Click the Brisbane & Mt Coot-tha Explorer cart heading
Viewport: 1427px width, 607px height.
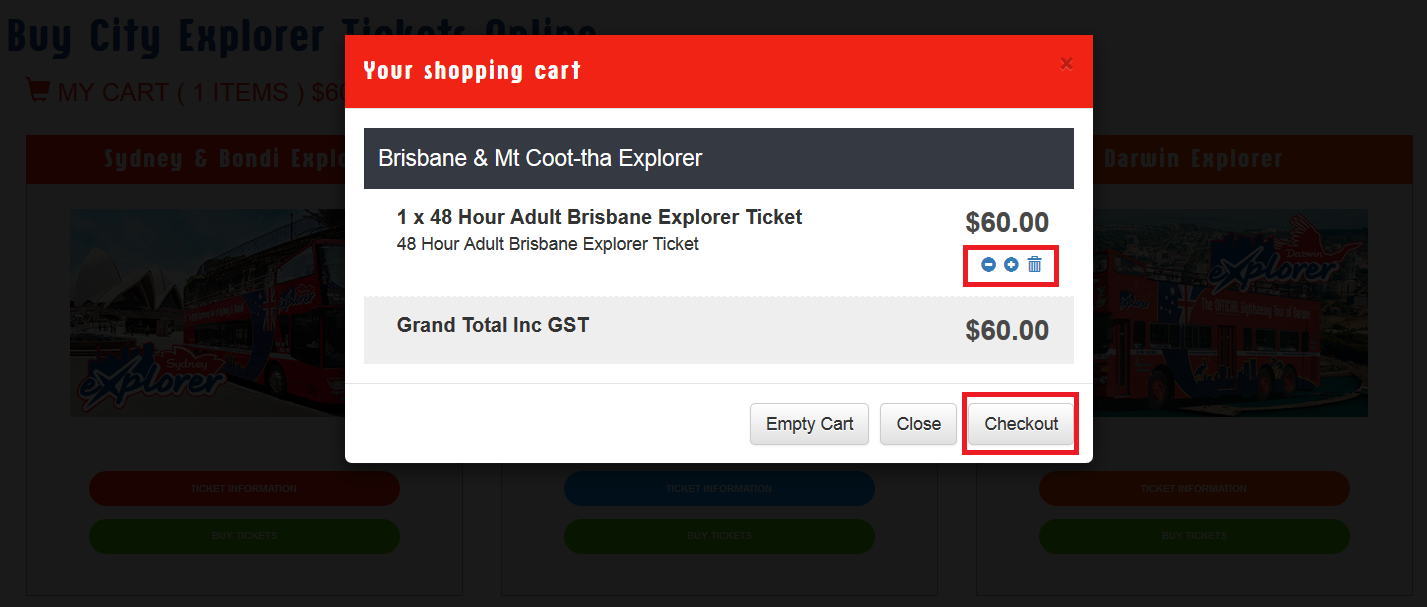click(x=540, y=158)
